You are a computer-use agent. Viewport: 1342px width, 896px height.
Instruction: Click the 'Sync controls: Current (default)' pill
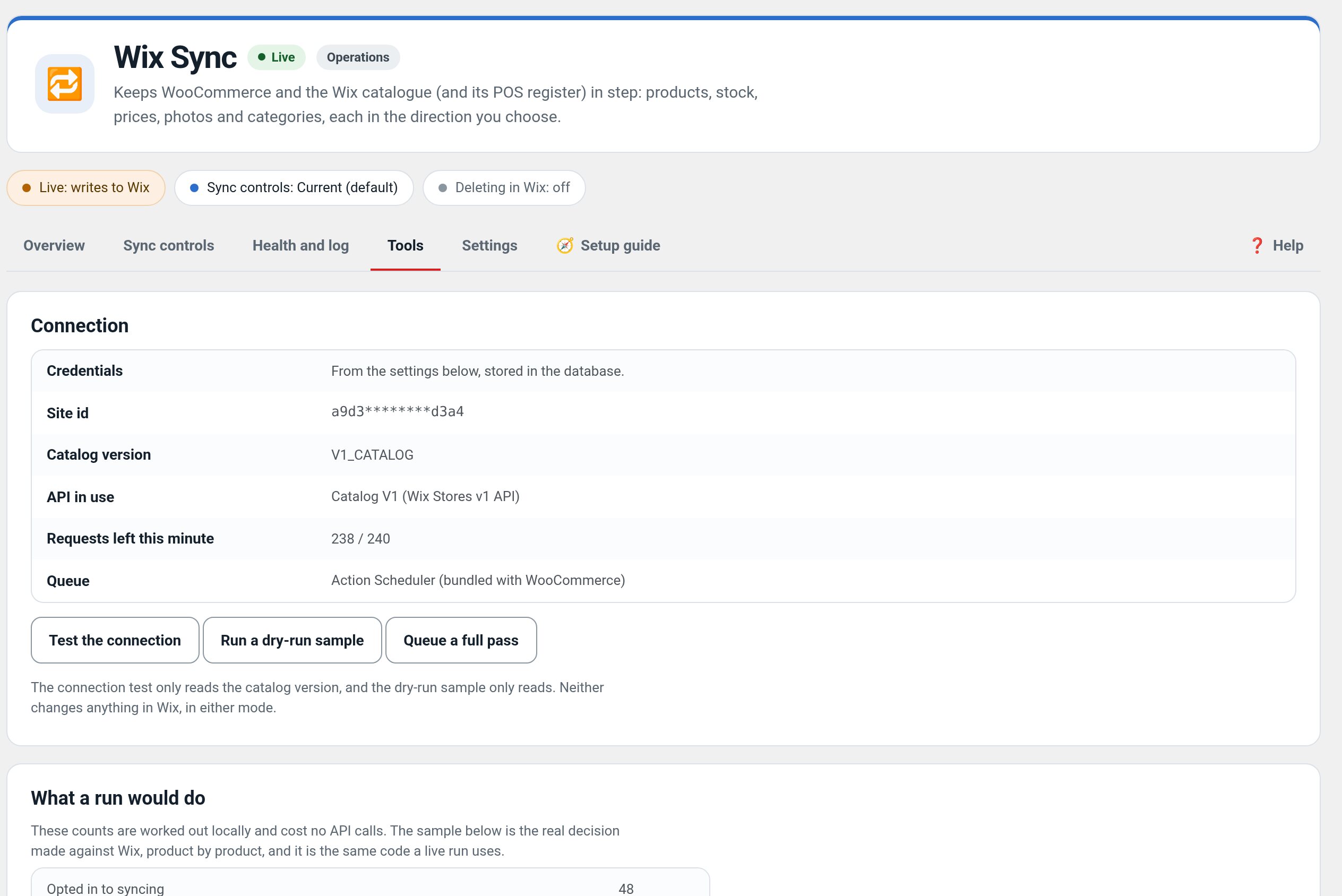tap(294, 187)
